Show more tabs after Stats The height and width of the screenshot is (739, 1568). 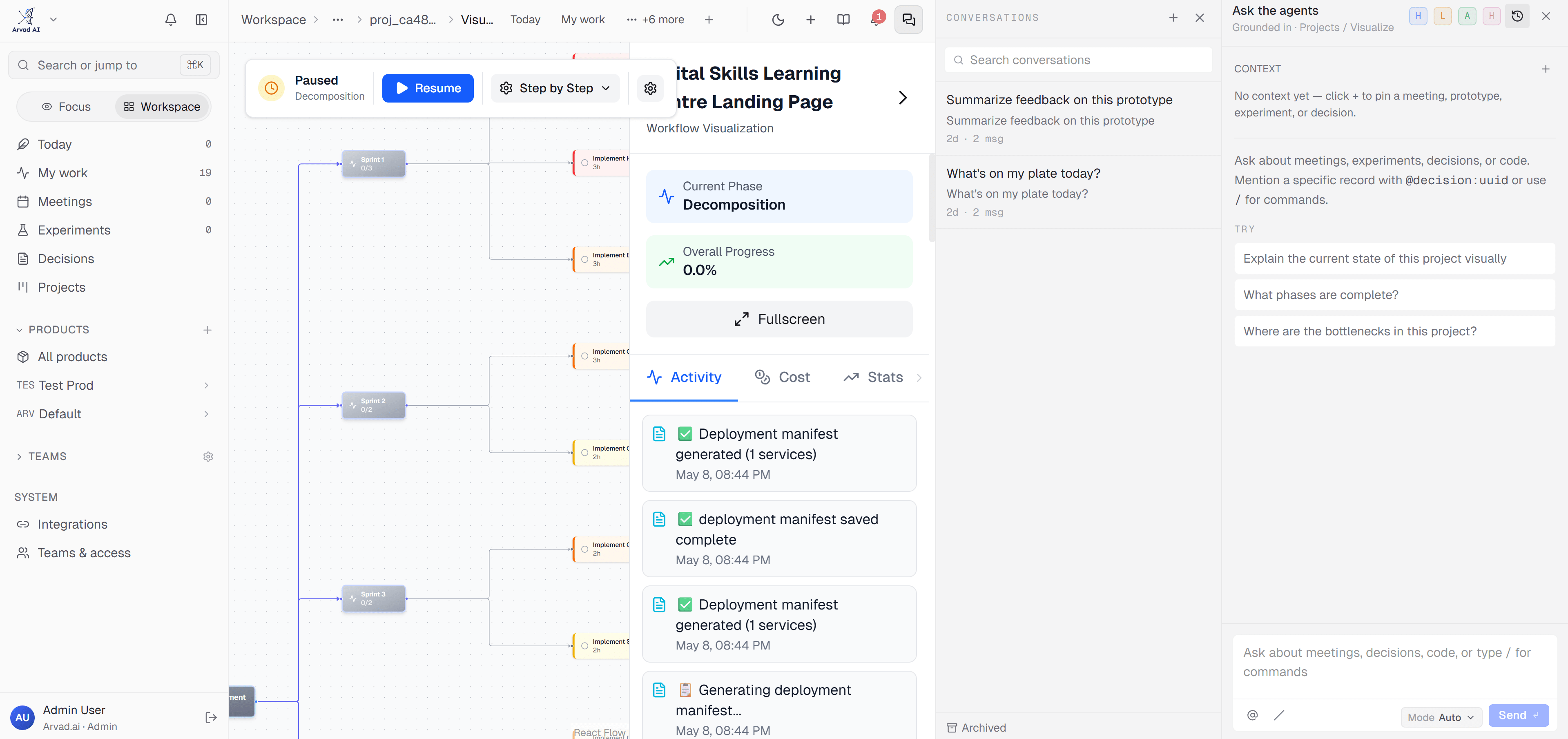919,377
